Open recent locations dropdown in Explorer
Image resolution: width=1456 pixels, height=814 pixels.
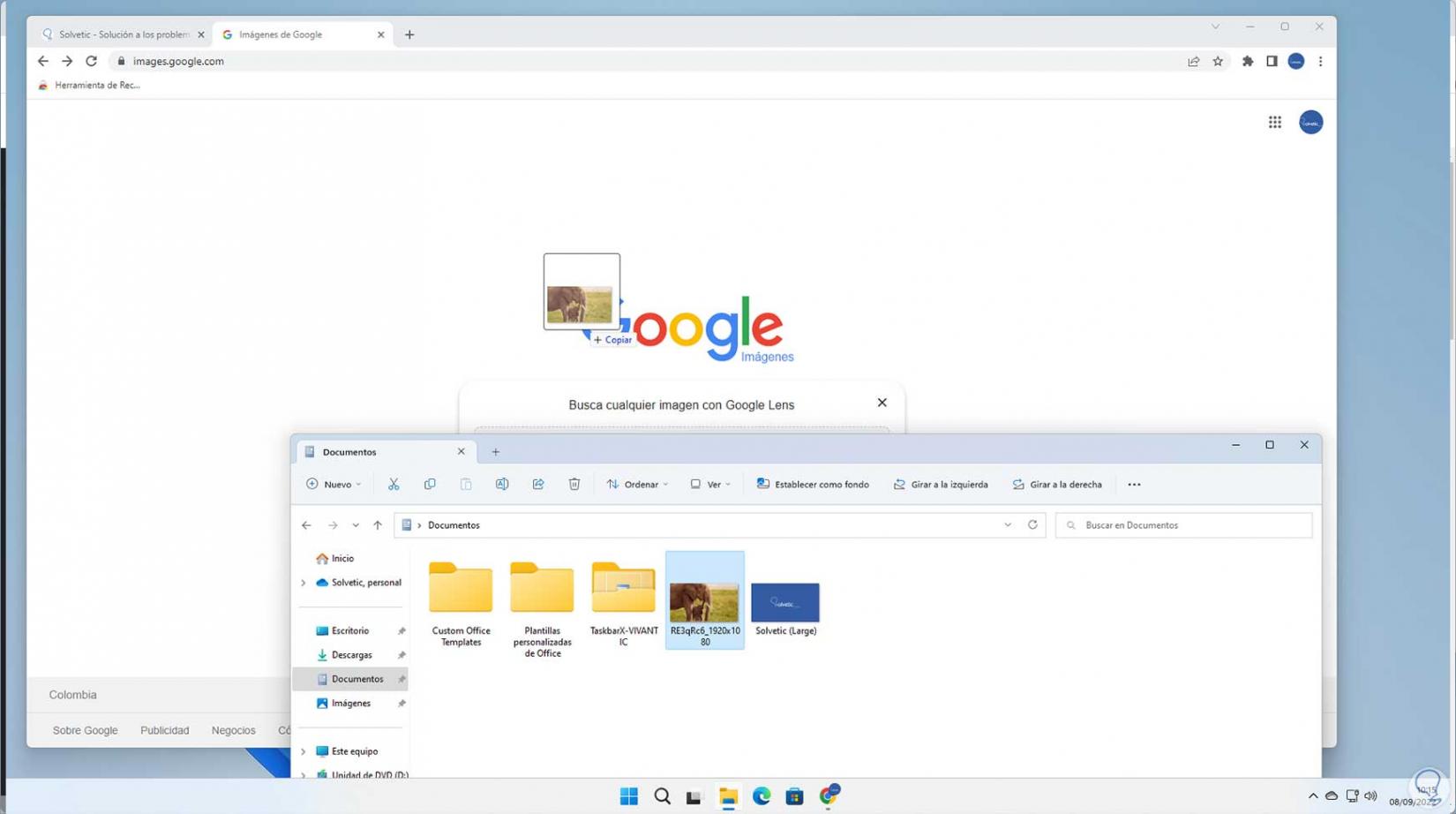[x=356, y=525]
